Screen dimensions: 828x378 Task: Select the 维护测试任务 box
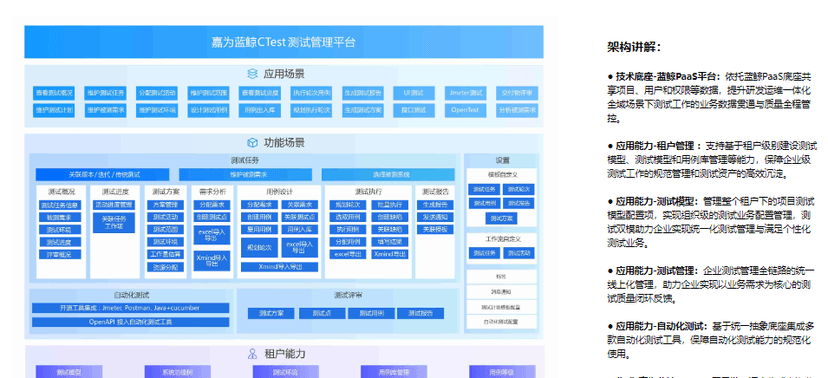pos(106,93)
